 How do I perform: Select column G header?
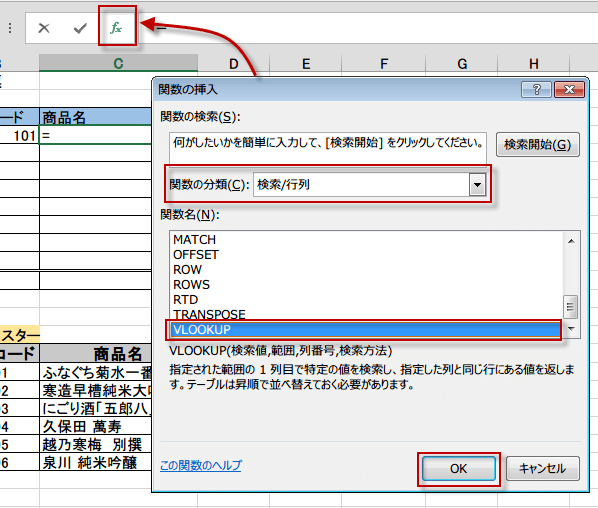462,64
